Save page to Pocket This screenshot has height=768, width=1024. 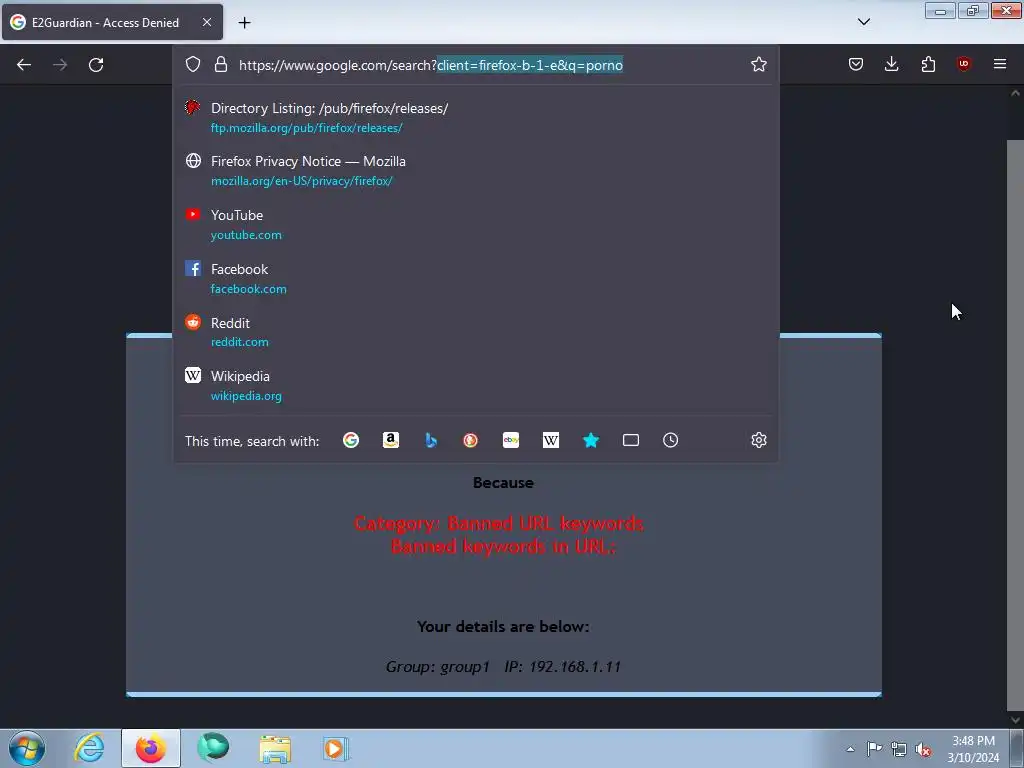pos(856,64)
